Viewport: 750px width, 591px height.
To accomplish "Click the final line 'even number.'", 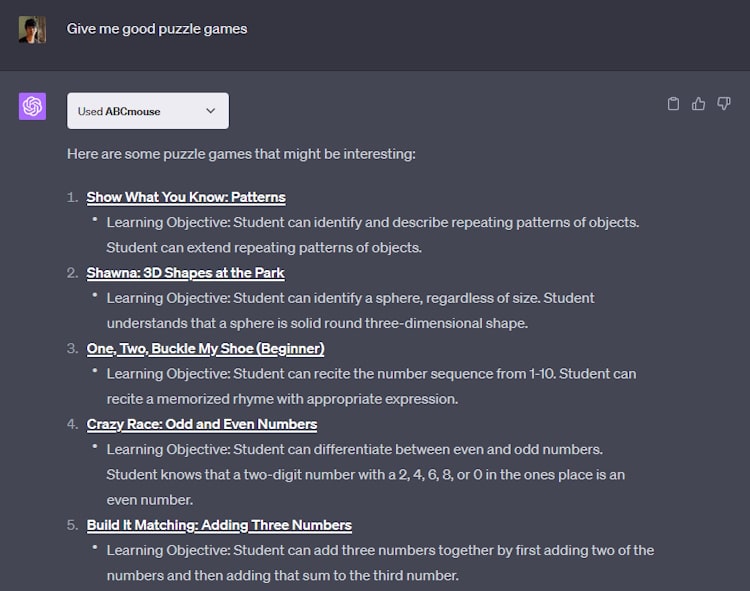I will (150, 500).
